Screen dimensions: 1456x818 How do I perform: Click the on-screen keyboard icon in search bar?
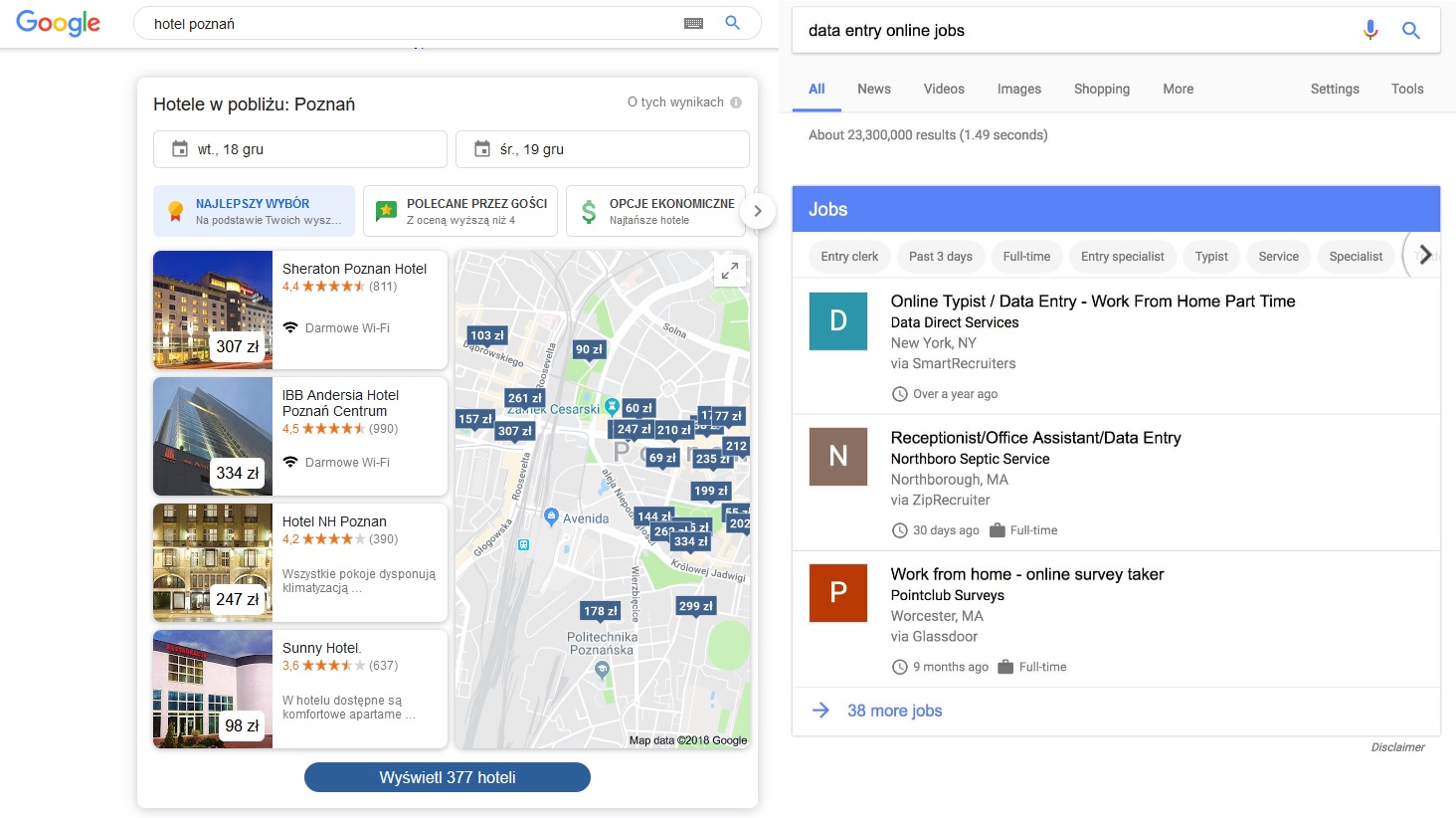pyautogui.click(x=693, y=22)
